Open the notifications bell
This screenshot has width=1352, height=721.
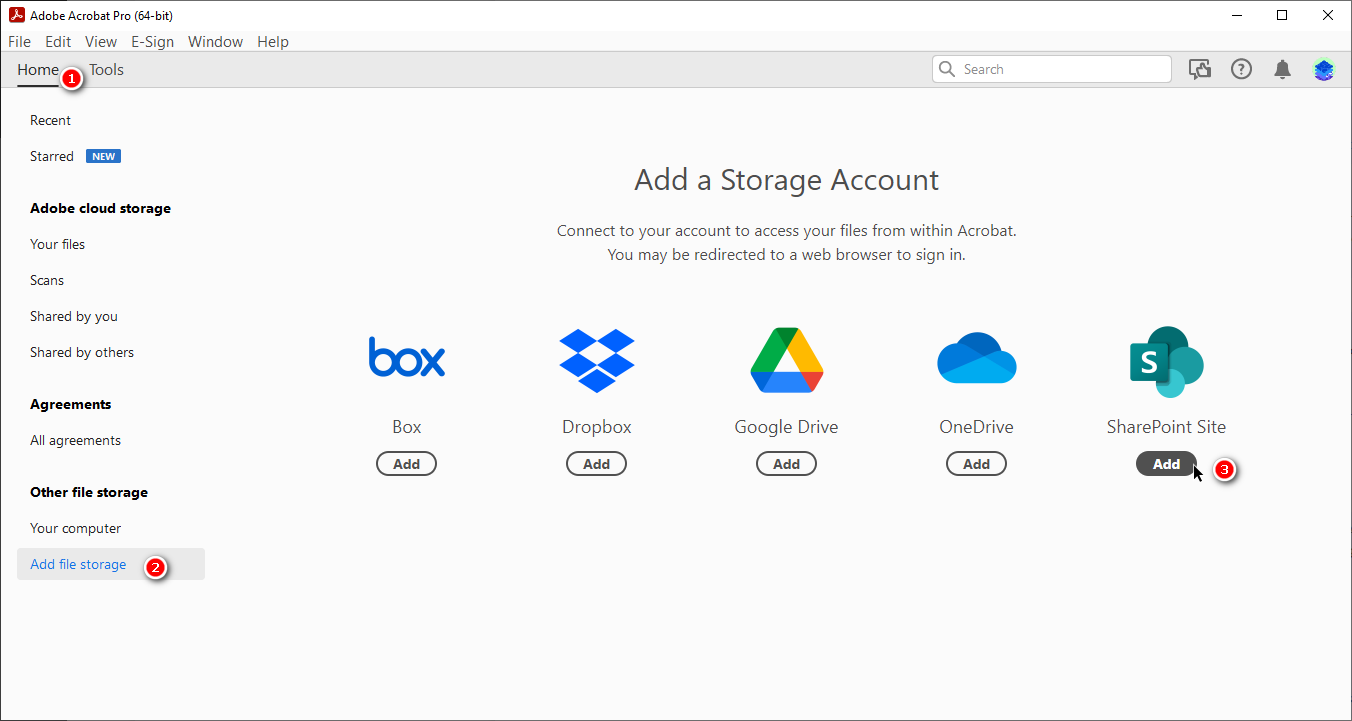click(1282, 69)
